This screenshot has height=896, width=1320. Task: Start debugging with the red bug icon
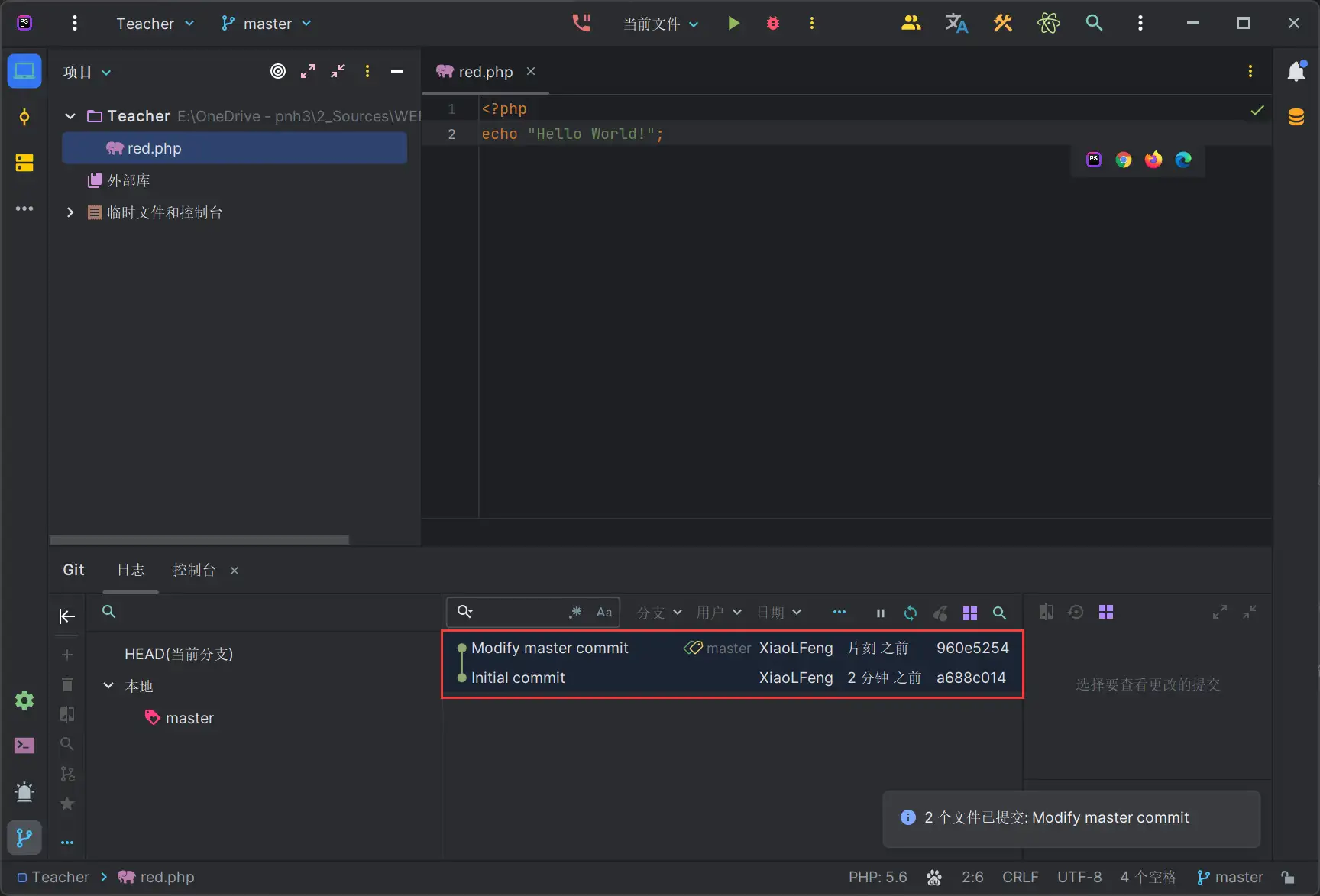tap(773, 23)
